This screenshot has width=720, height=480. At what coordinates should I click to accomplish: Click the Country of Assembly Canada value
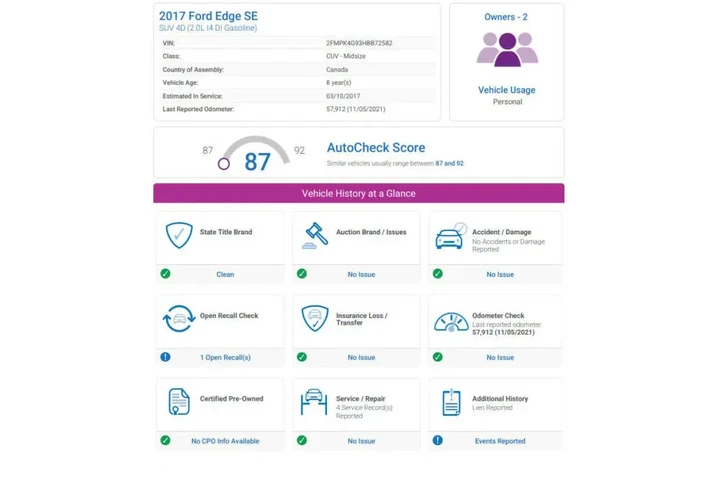337,70
